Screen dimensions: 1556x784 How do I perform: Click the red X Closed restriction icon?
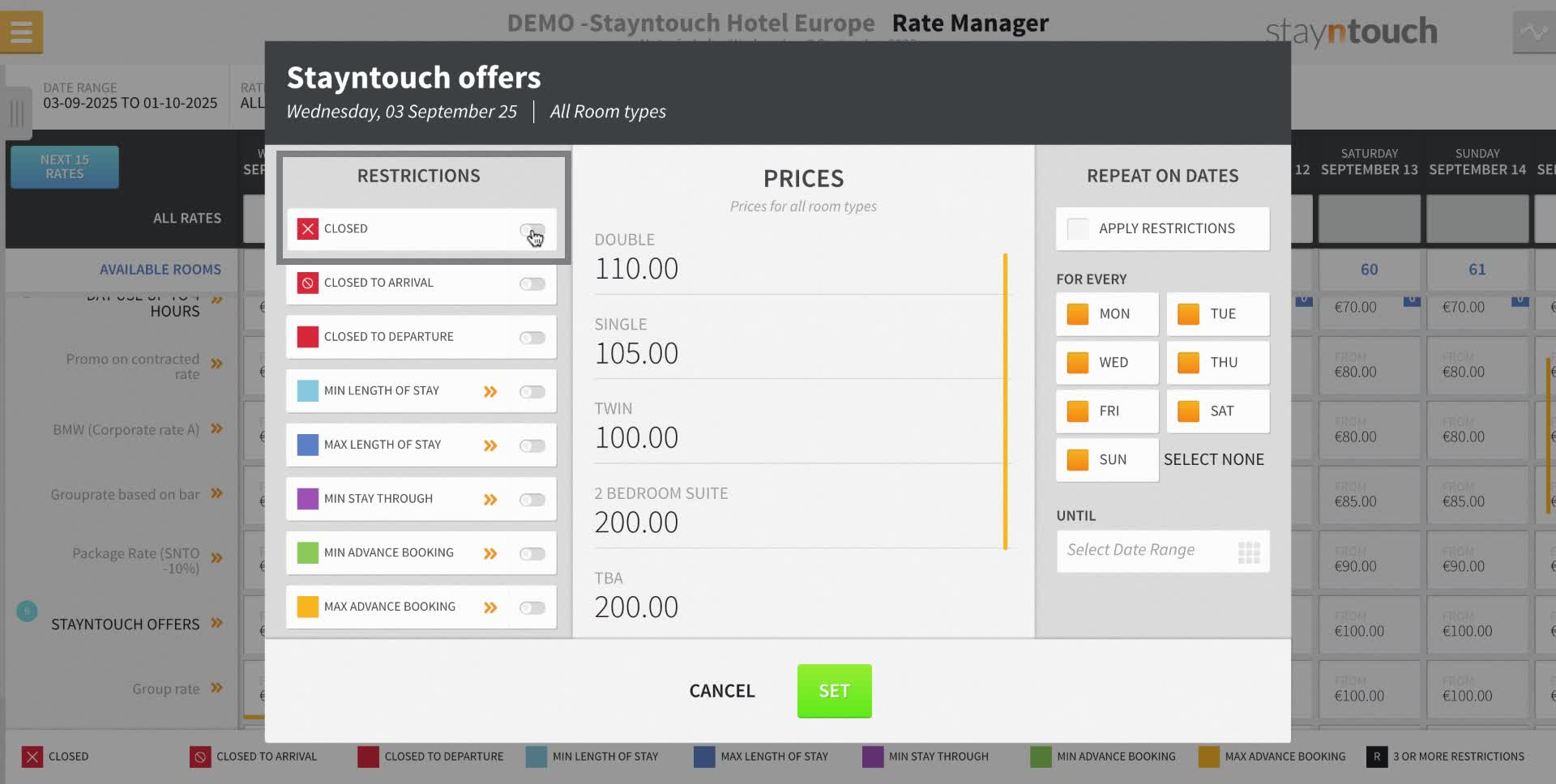[308, 229]
